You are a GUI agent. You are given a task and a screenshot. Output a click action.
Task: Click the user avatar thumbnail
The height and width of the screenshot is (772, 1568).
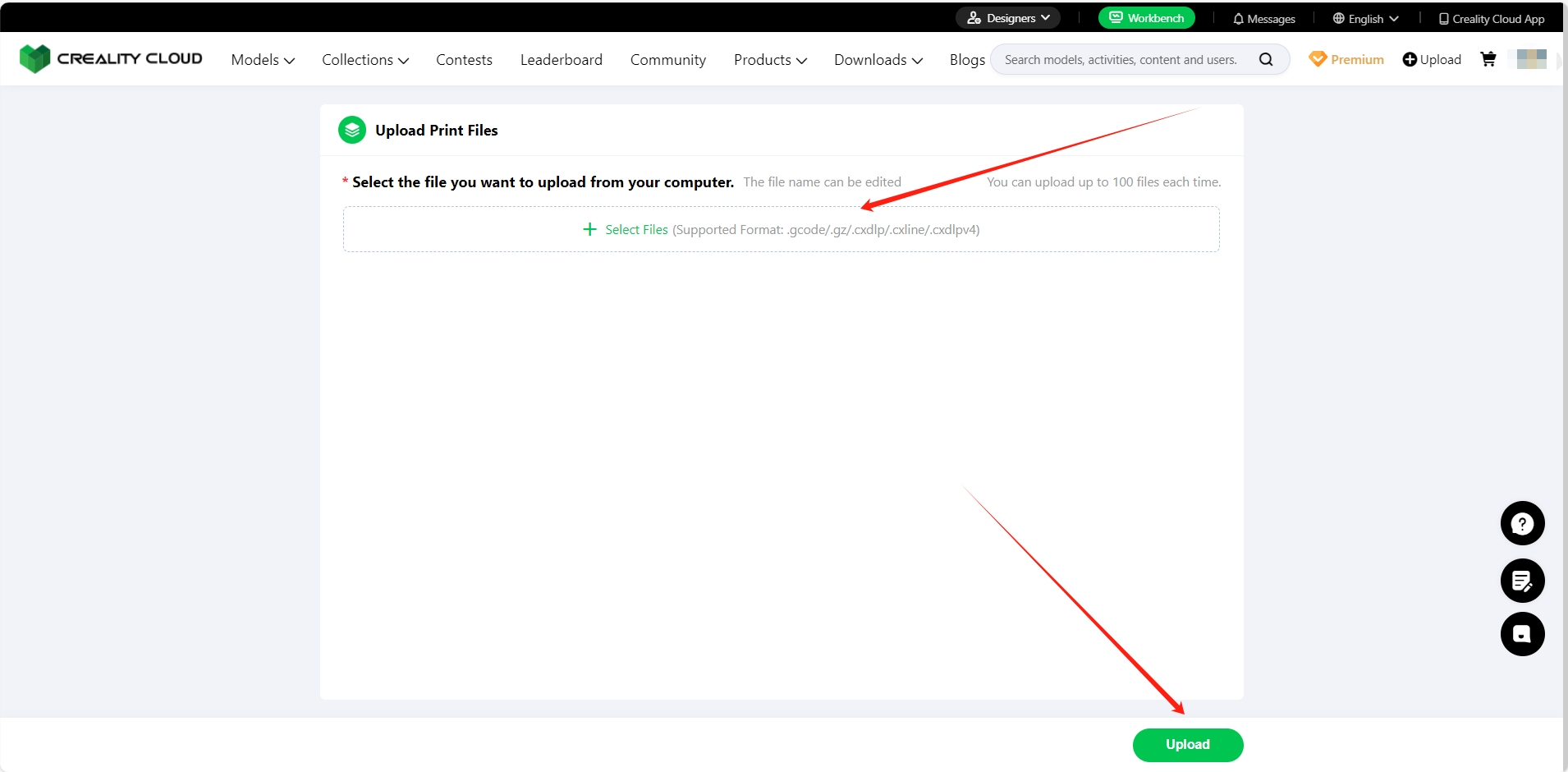point(1531,59)
